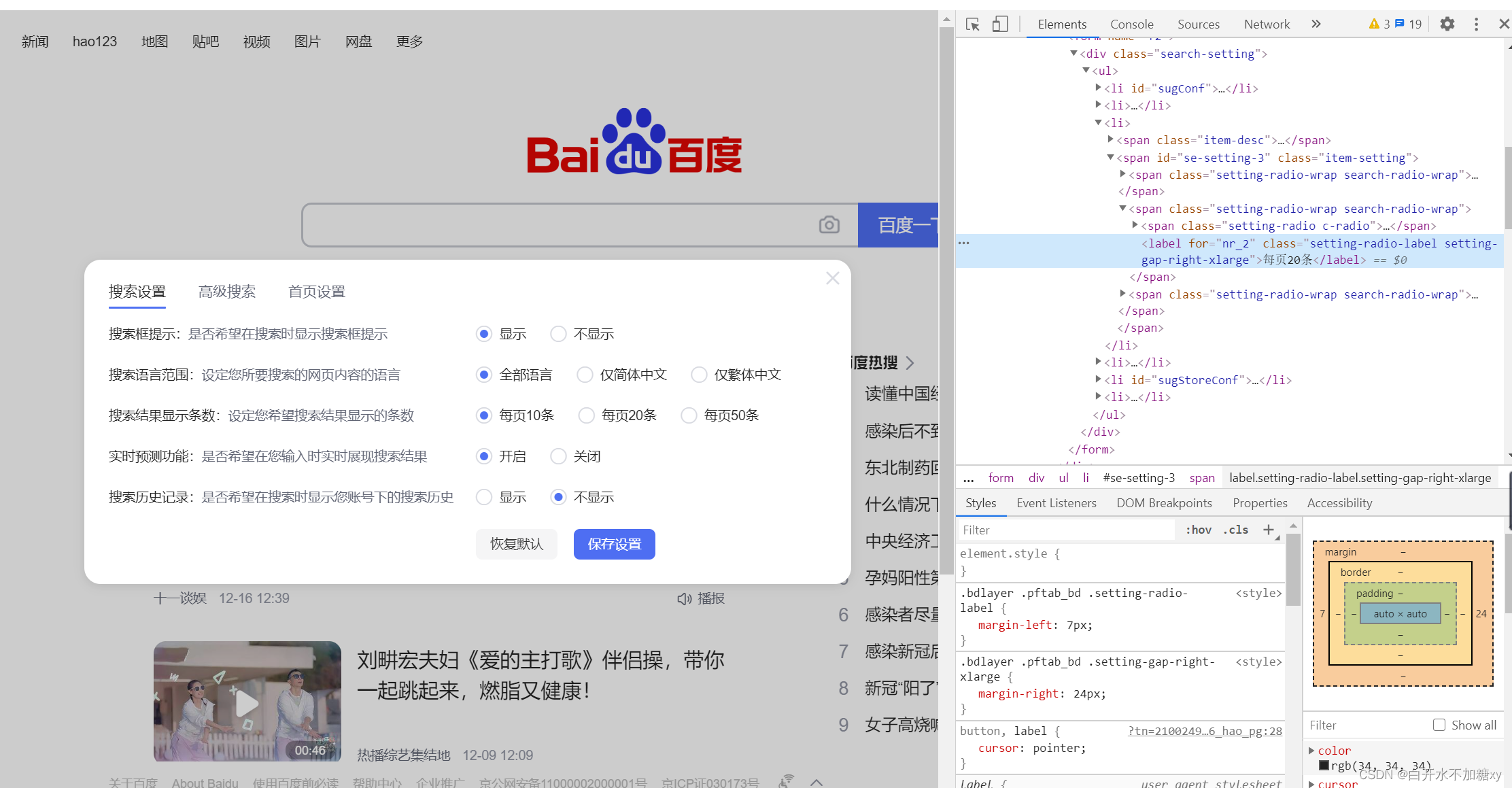Screen dimensions: 1512x788
Task: Open the 更多 link
Action: click(x=409, y=41)
